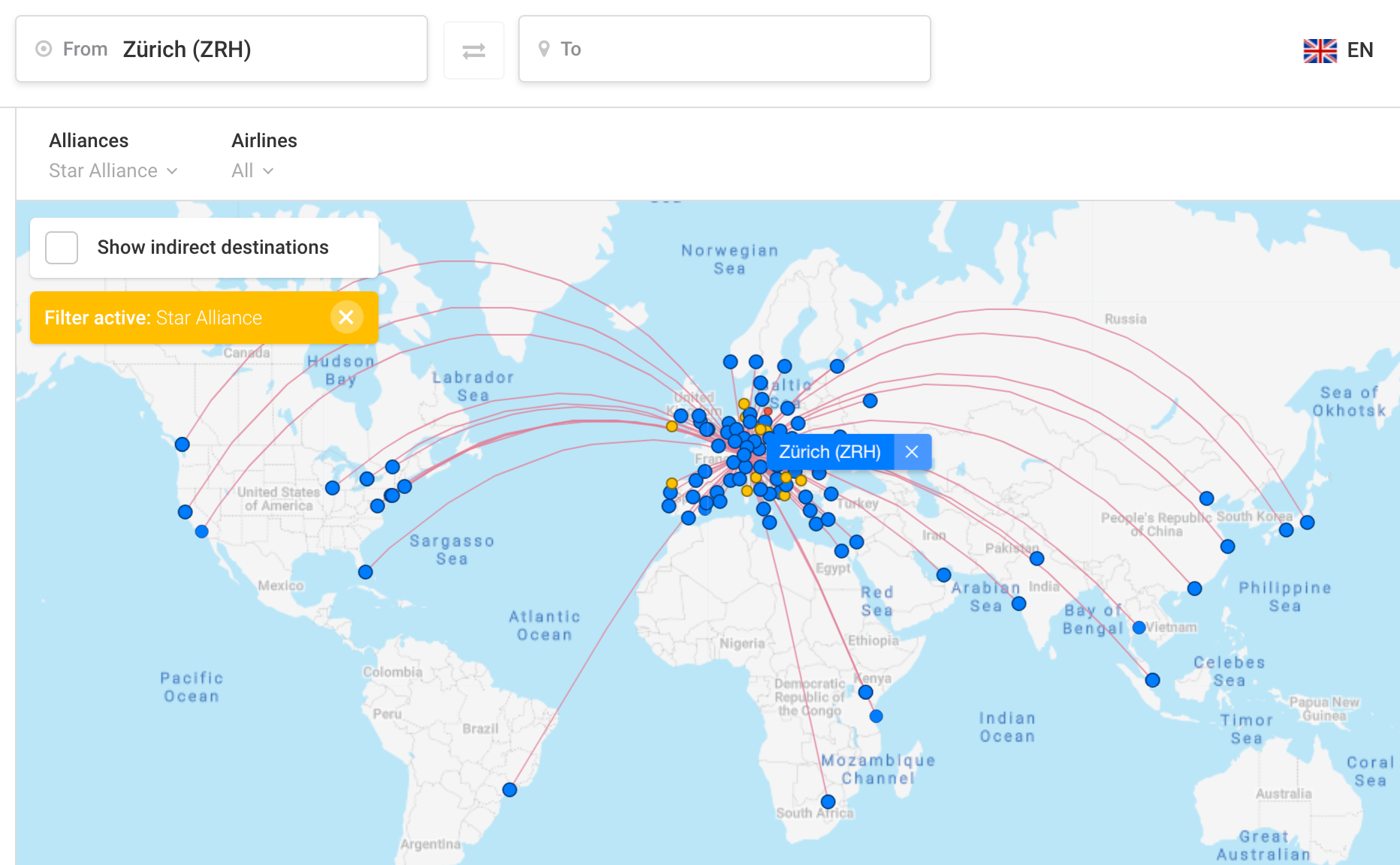Select the destination dot in southern Brazil
1400x865 pixels.
pyautogui.click(x=509, y=790)
